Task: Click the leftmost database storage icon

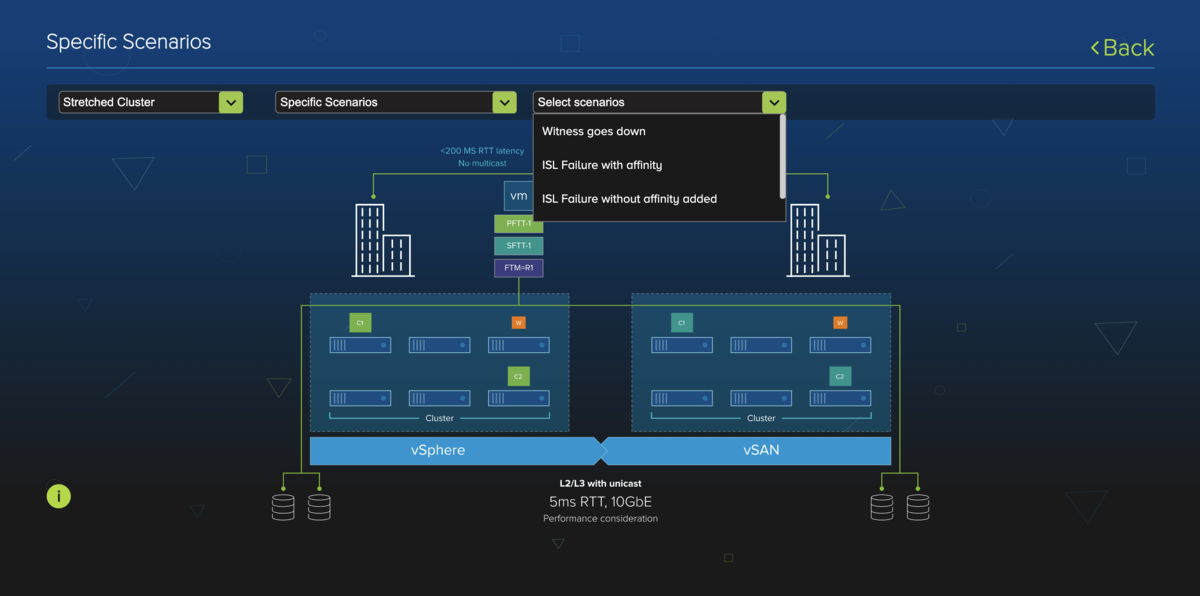Action: click(x=283, y=507)
